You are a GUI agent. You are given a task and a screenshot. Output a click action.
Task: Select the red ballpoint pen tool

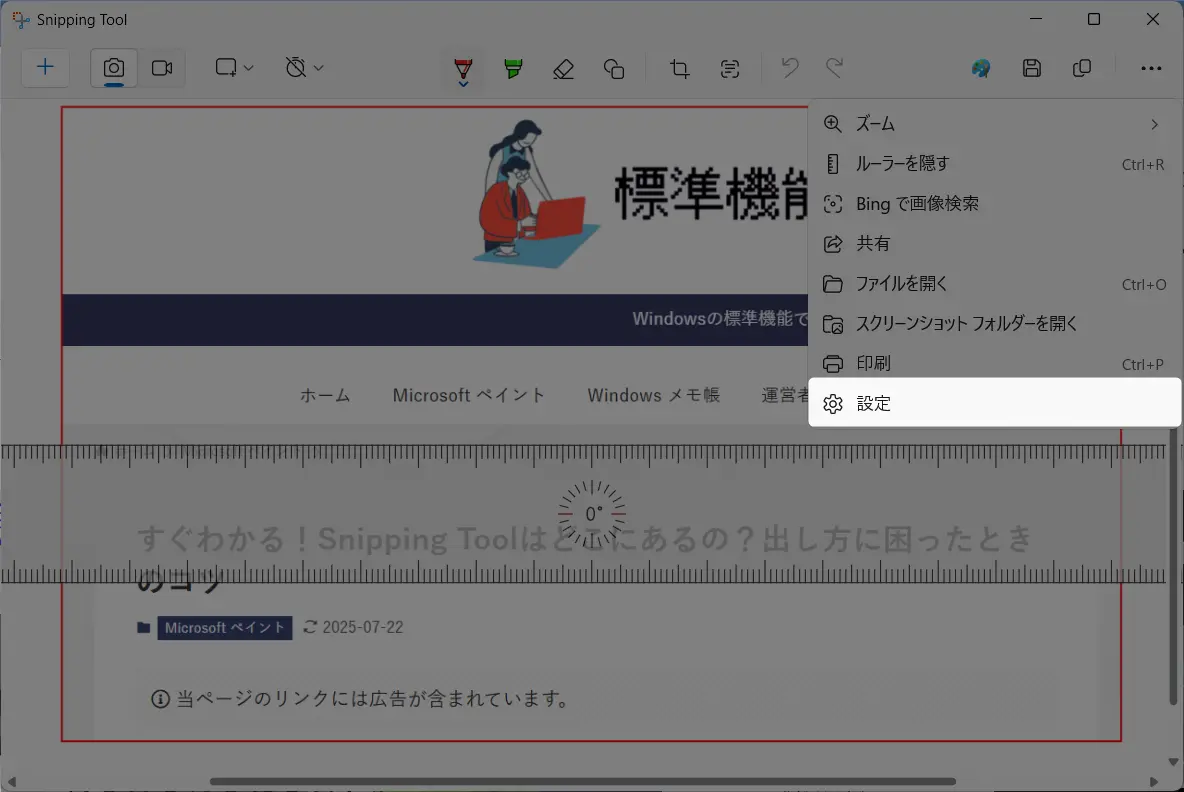click(463, 69)
